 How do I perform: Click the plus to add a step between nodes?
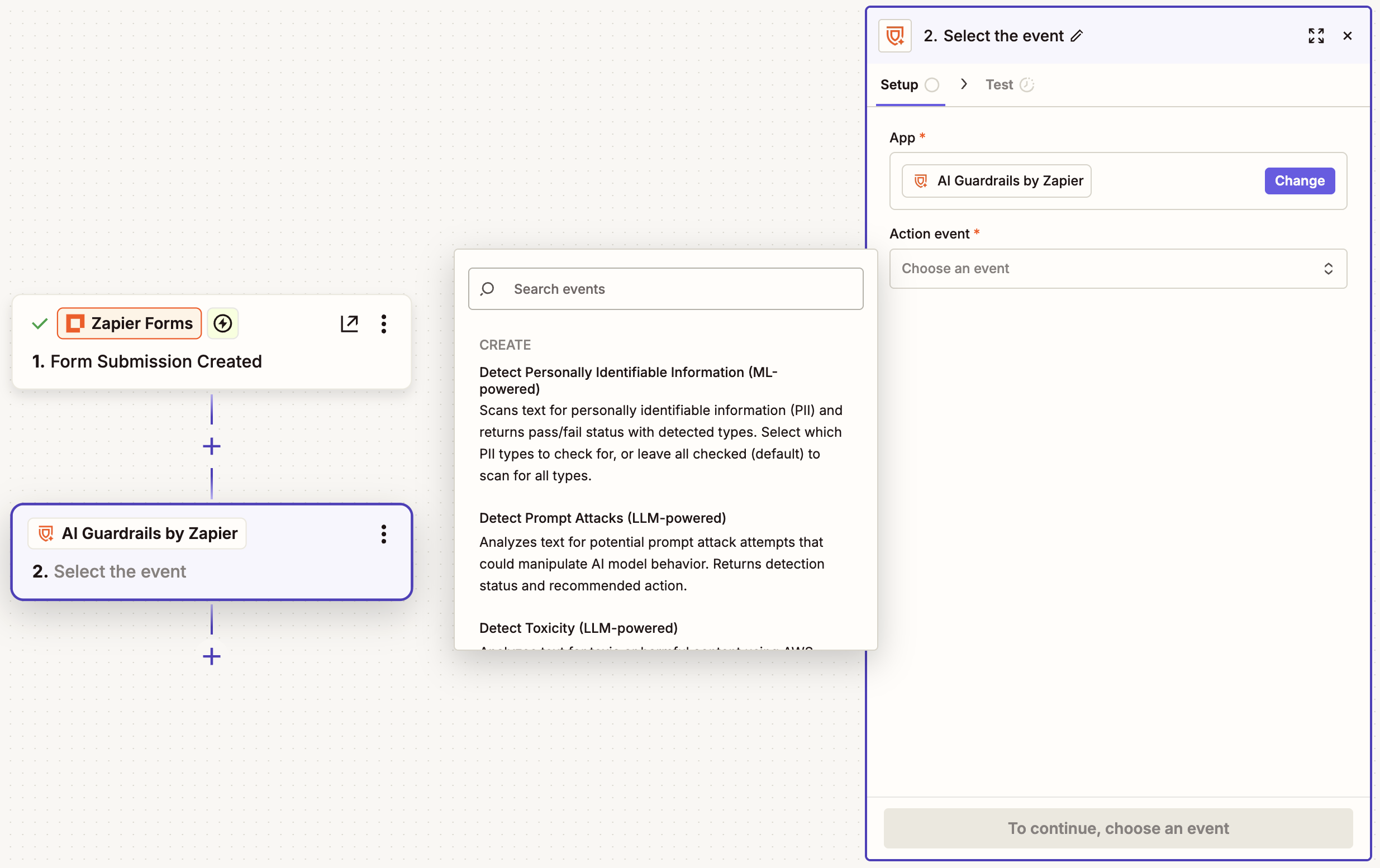(x=212, y=446)
